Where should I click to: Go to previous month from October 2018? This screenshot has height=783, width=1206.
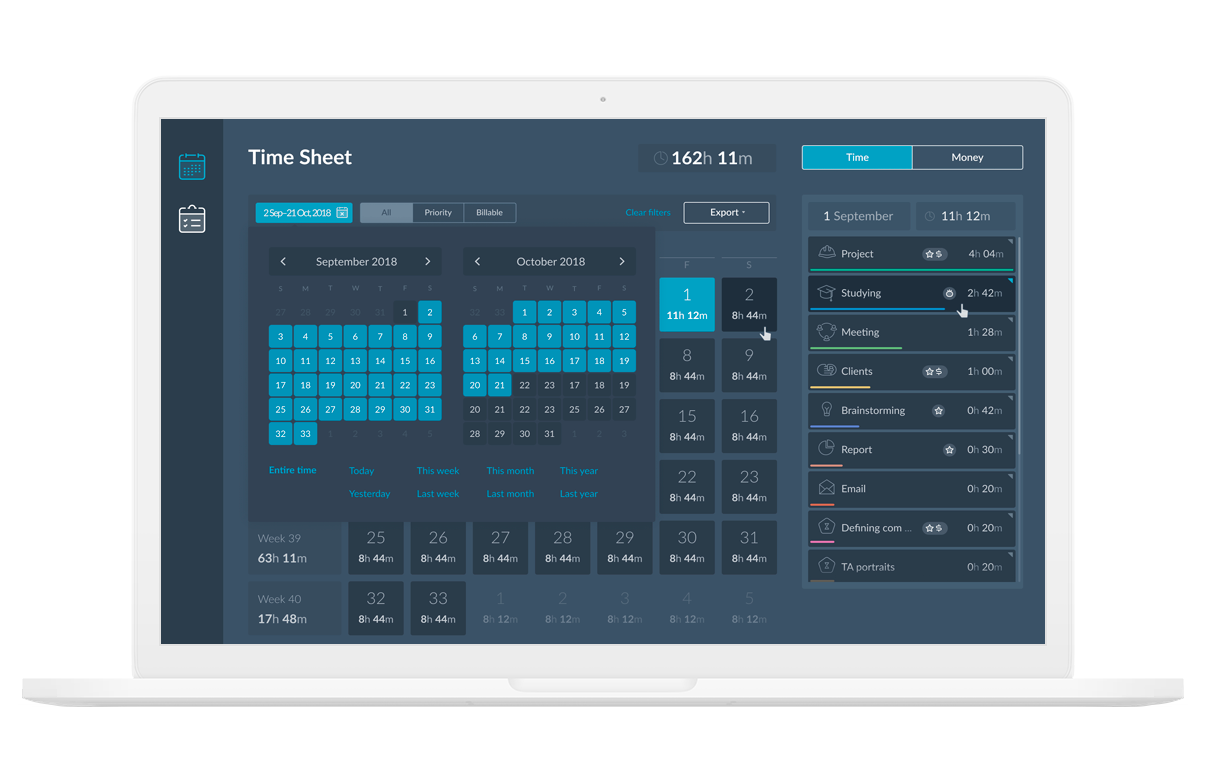[477, 262]
